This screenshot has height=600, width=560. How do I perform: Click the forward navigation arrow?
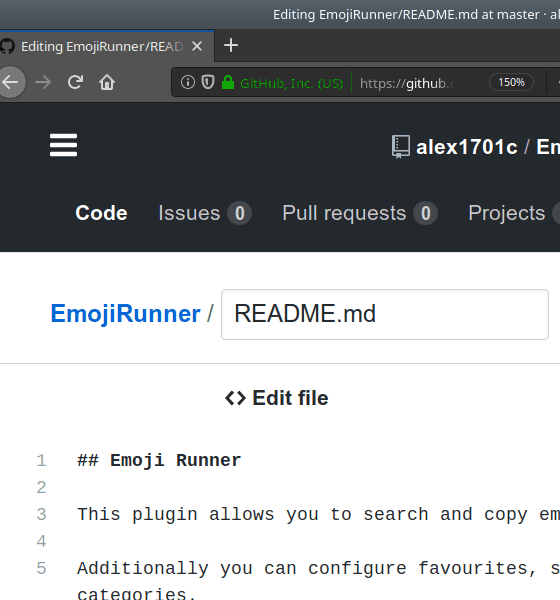click(43, 82)
